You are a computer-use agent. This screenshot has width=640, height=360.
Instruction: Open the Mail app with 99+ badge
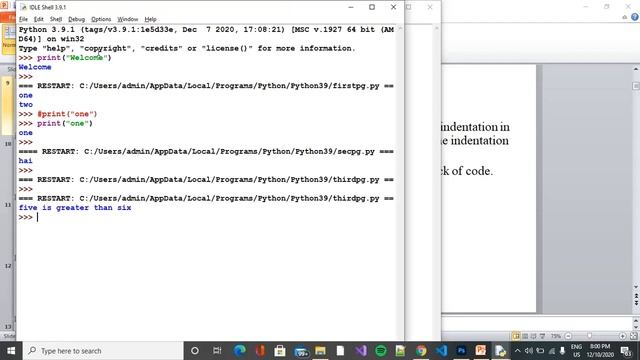(x=301, y=351)
